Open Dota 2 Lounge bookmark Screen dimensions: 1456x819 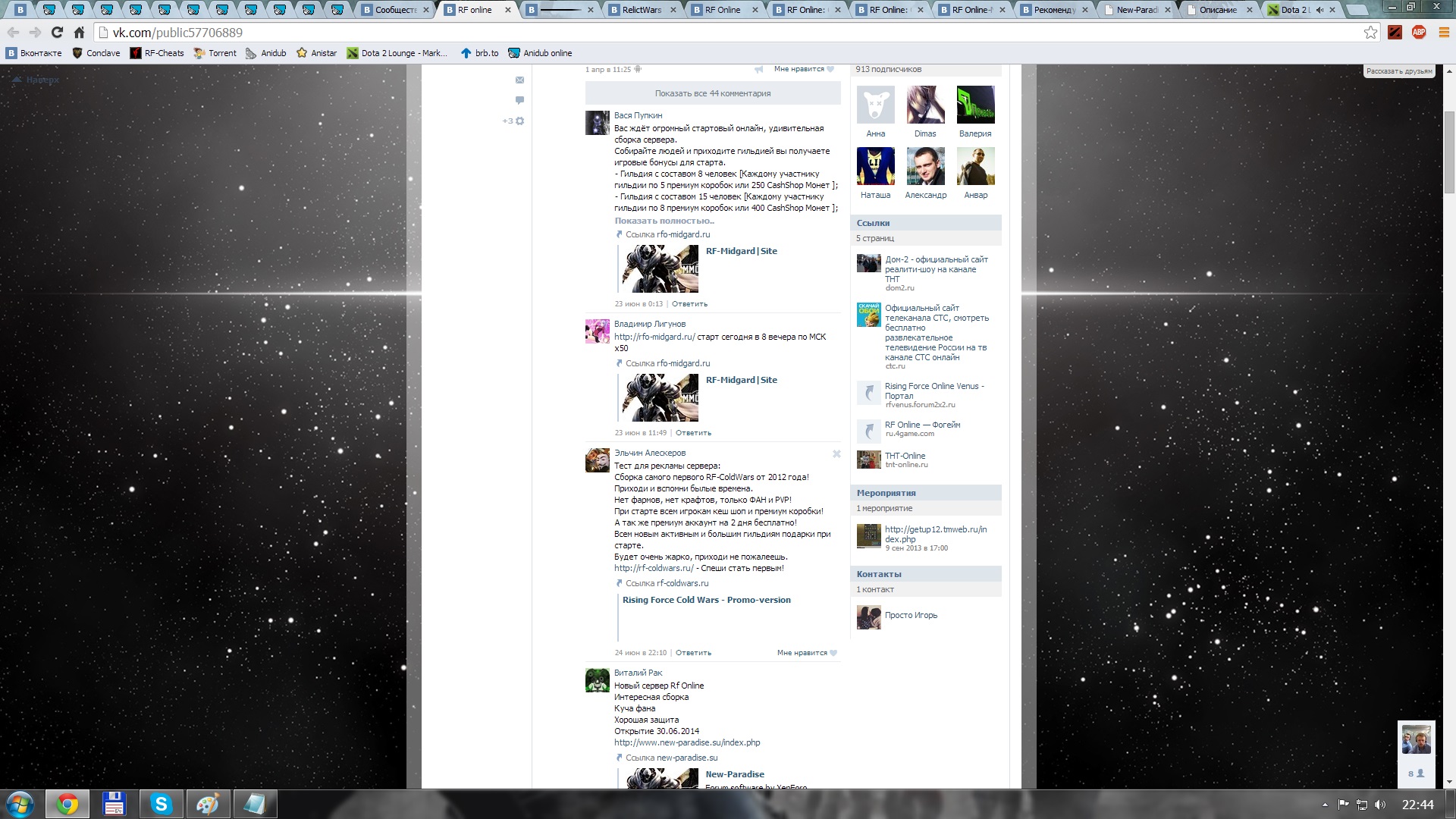click(x=397, y=53)
